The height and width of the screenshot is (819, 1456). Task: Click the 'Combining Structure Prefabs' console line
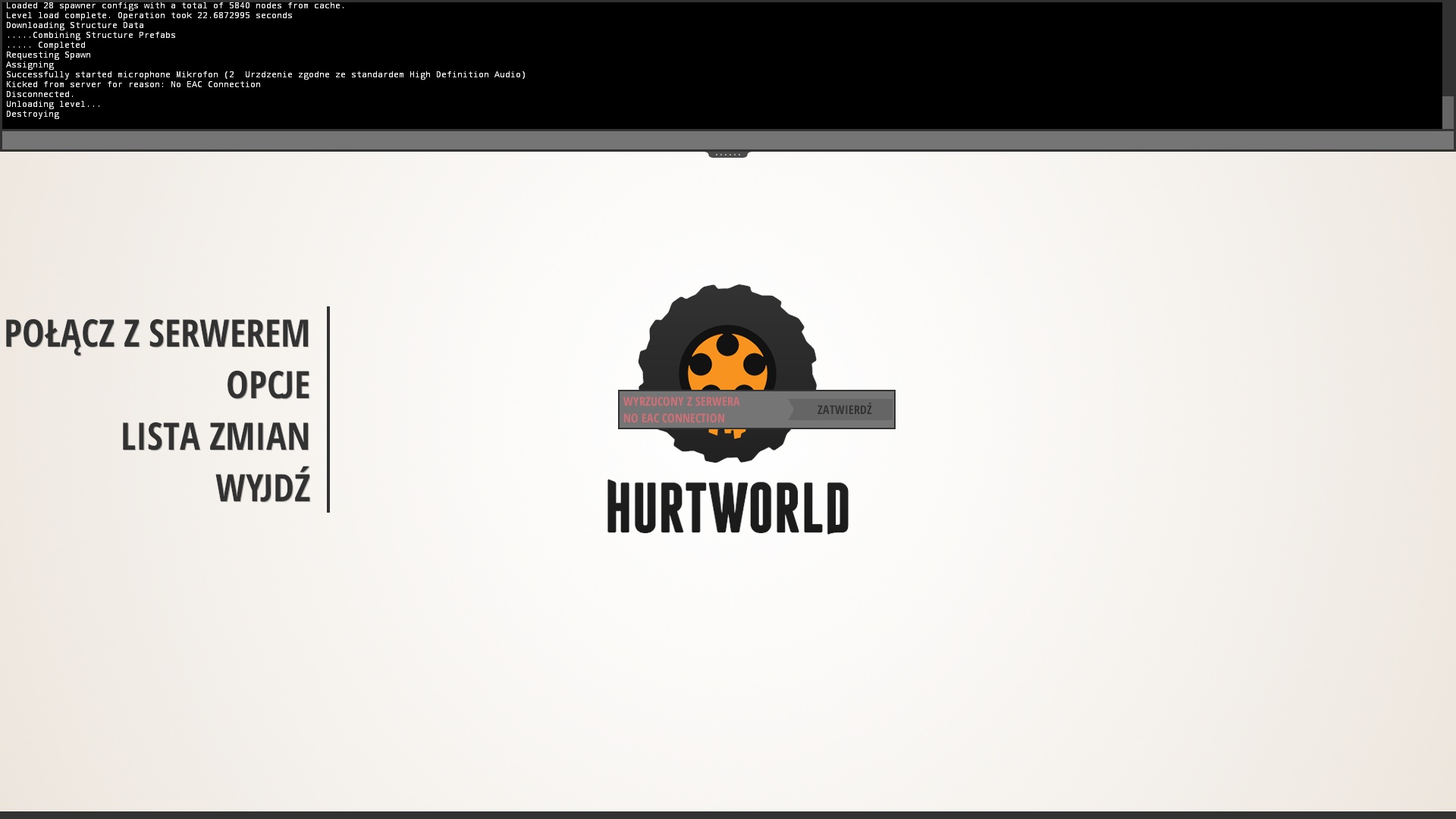tap(91, 35)
